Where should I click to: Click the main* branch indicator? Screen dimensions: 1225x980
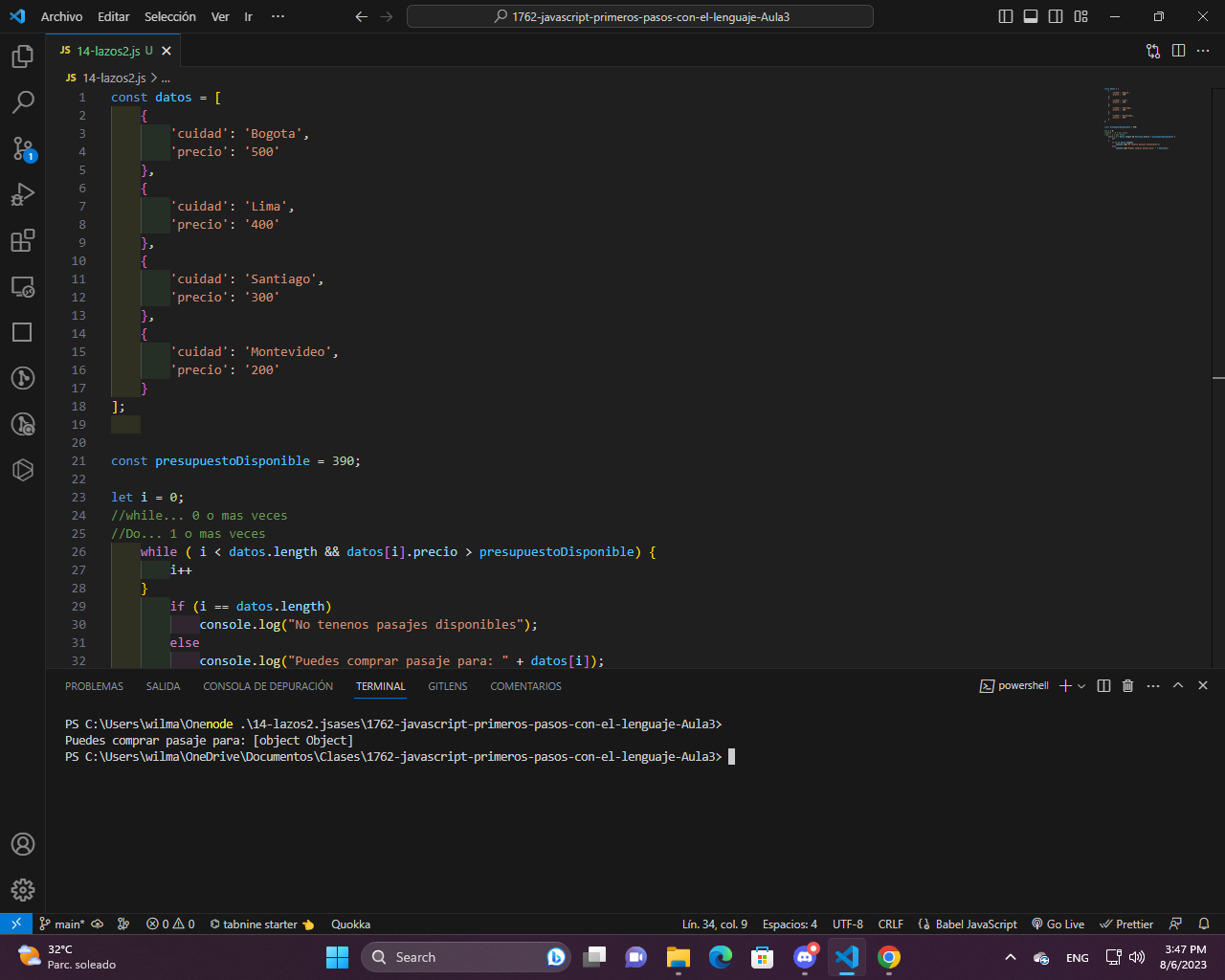(62, 924)
